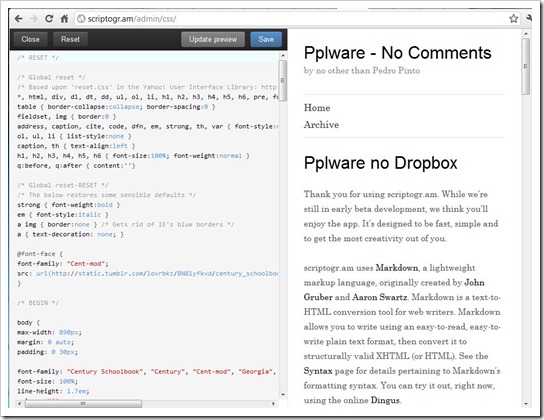Go to the browser home icon

(64, 18)
